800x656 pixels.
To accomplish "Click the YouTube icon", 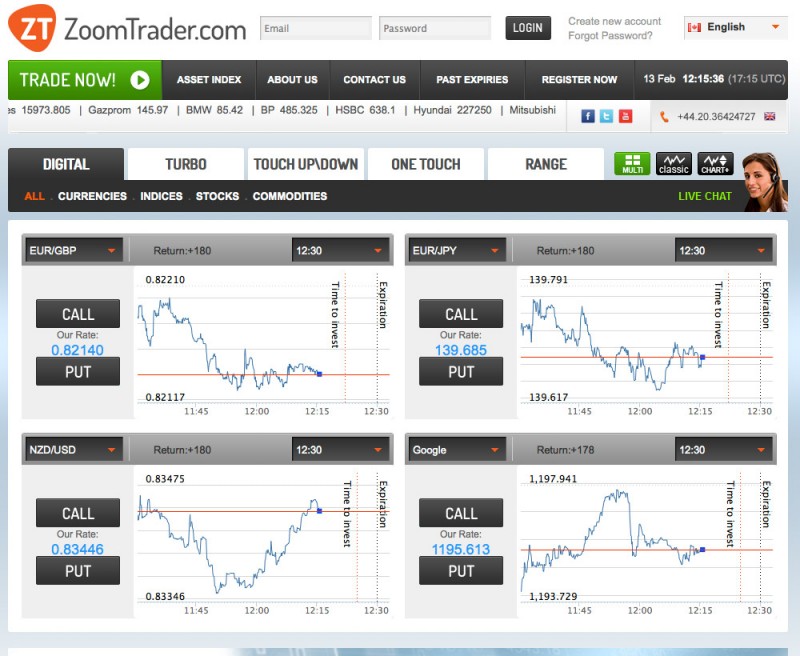I will (624, 116).
